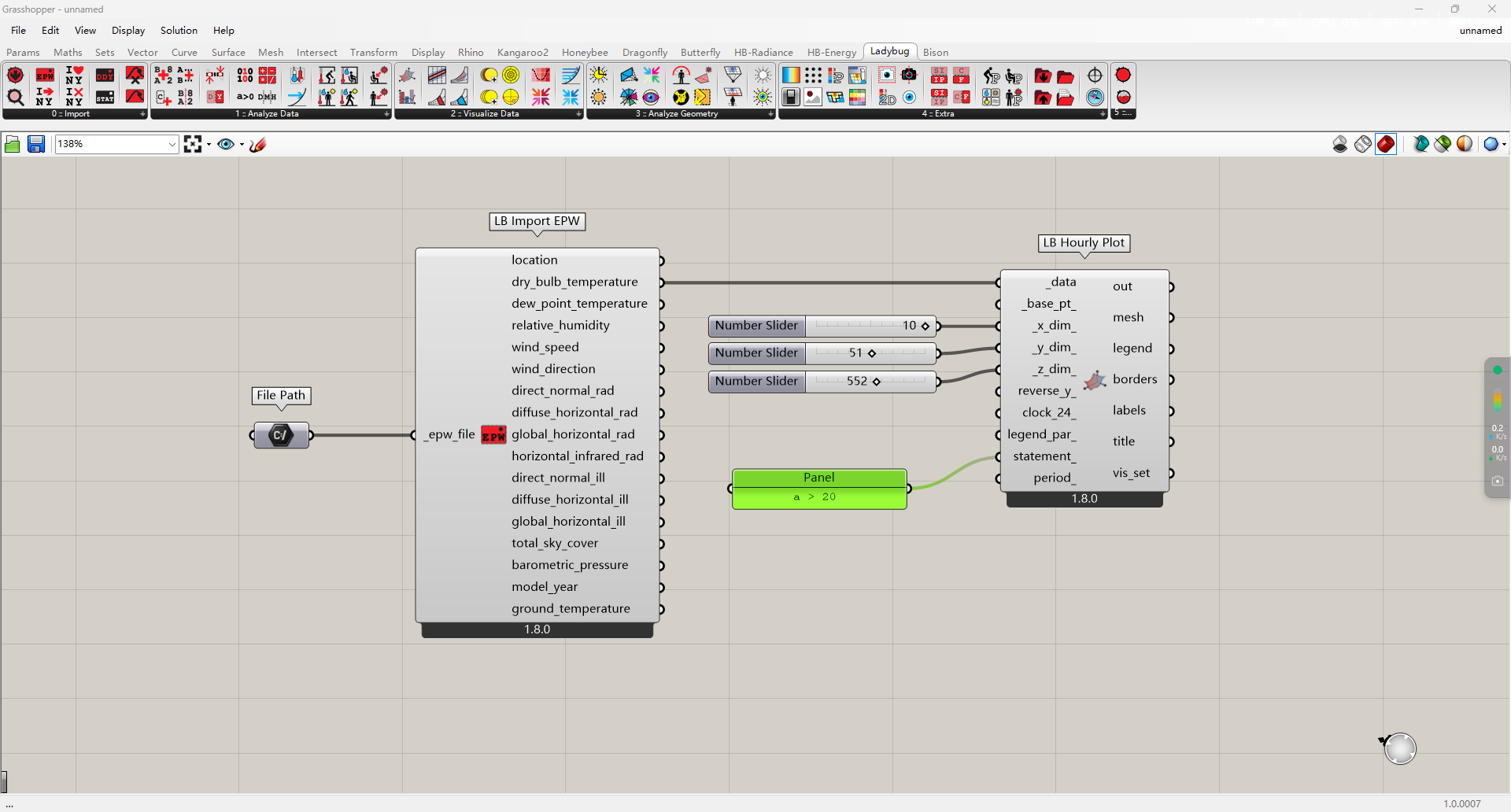Click the canvas compass navigation circle

click(1400, 748)
